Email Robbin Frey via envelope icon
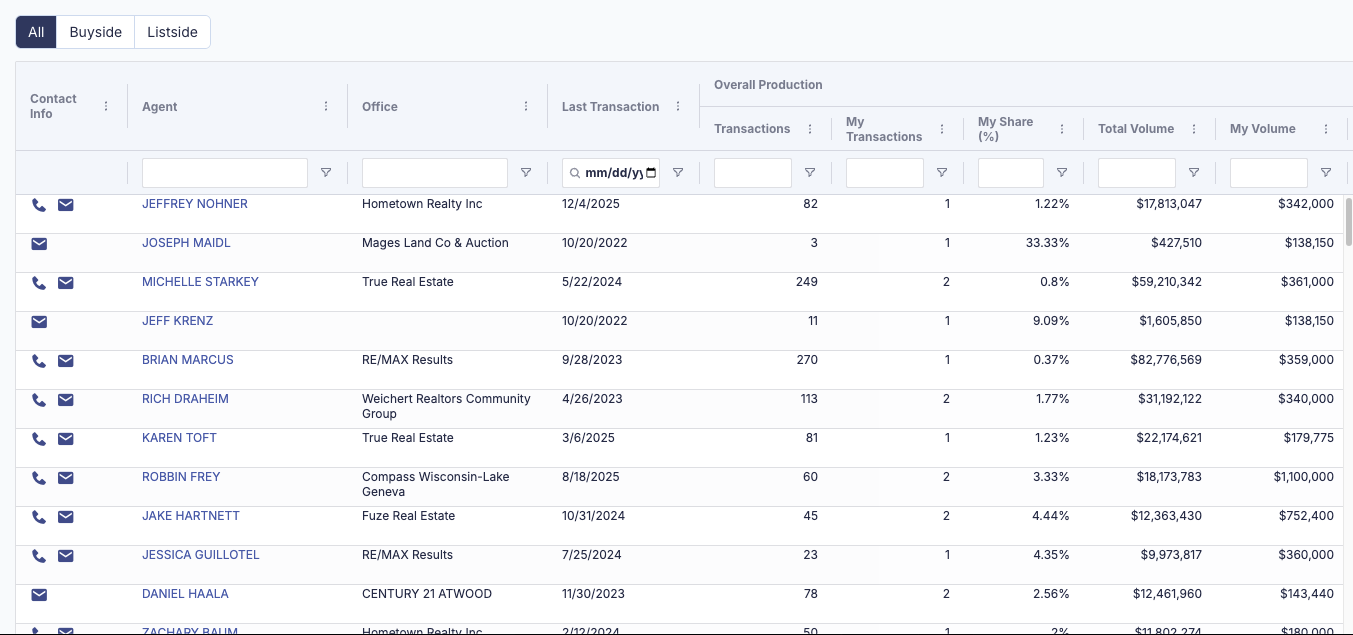The height and width of the screenshot is (635, 1353). point(65,478)
